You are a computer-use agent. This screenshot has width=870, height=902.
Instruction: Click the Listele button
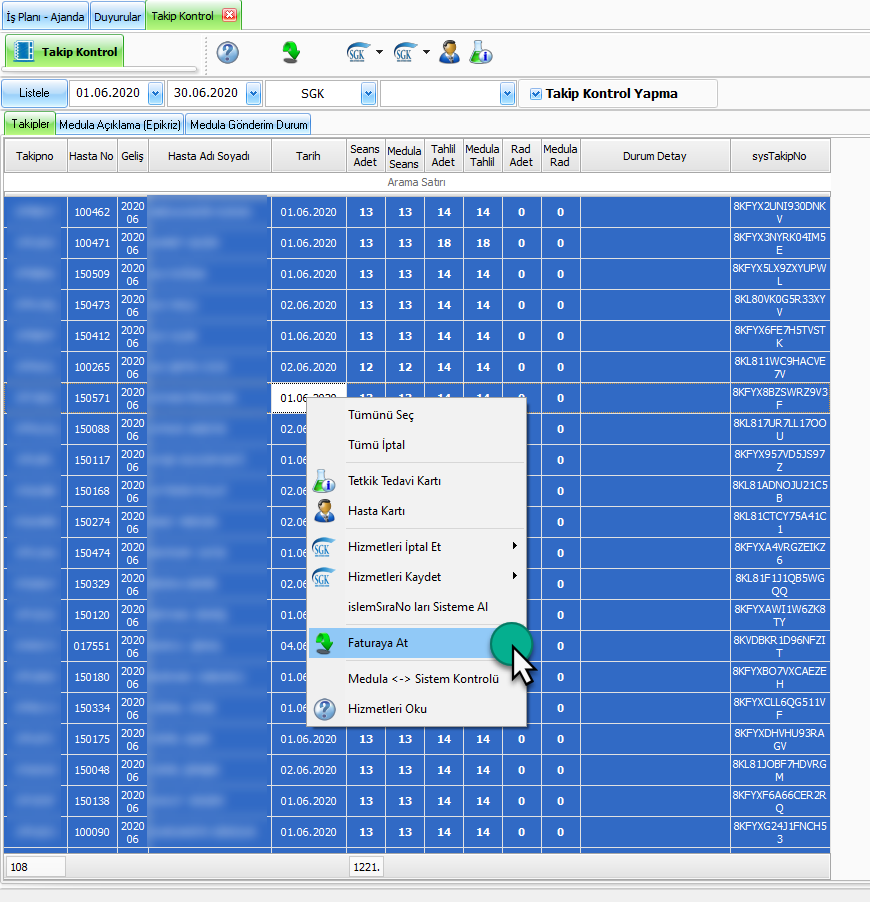tap(35, 93)
